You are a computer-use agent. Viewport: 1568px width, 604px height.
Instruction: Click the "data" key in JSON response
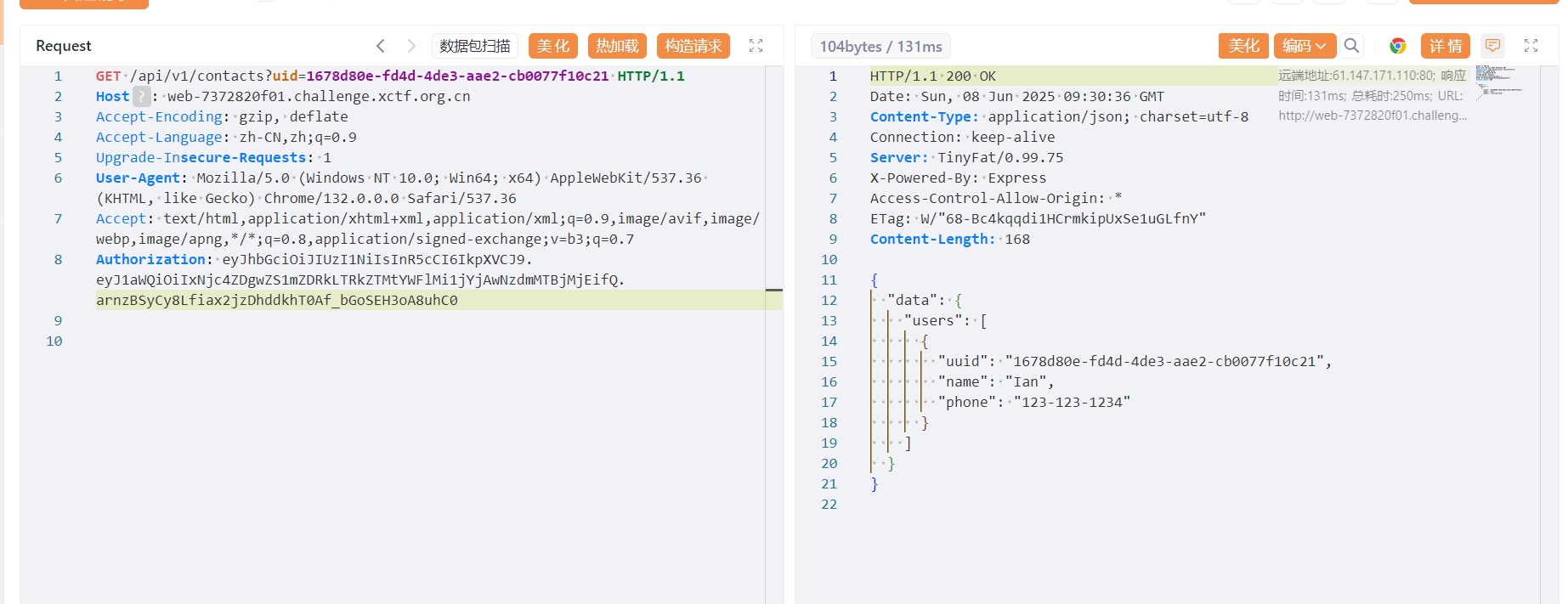912,300
